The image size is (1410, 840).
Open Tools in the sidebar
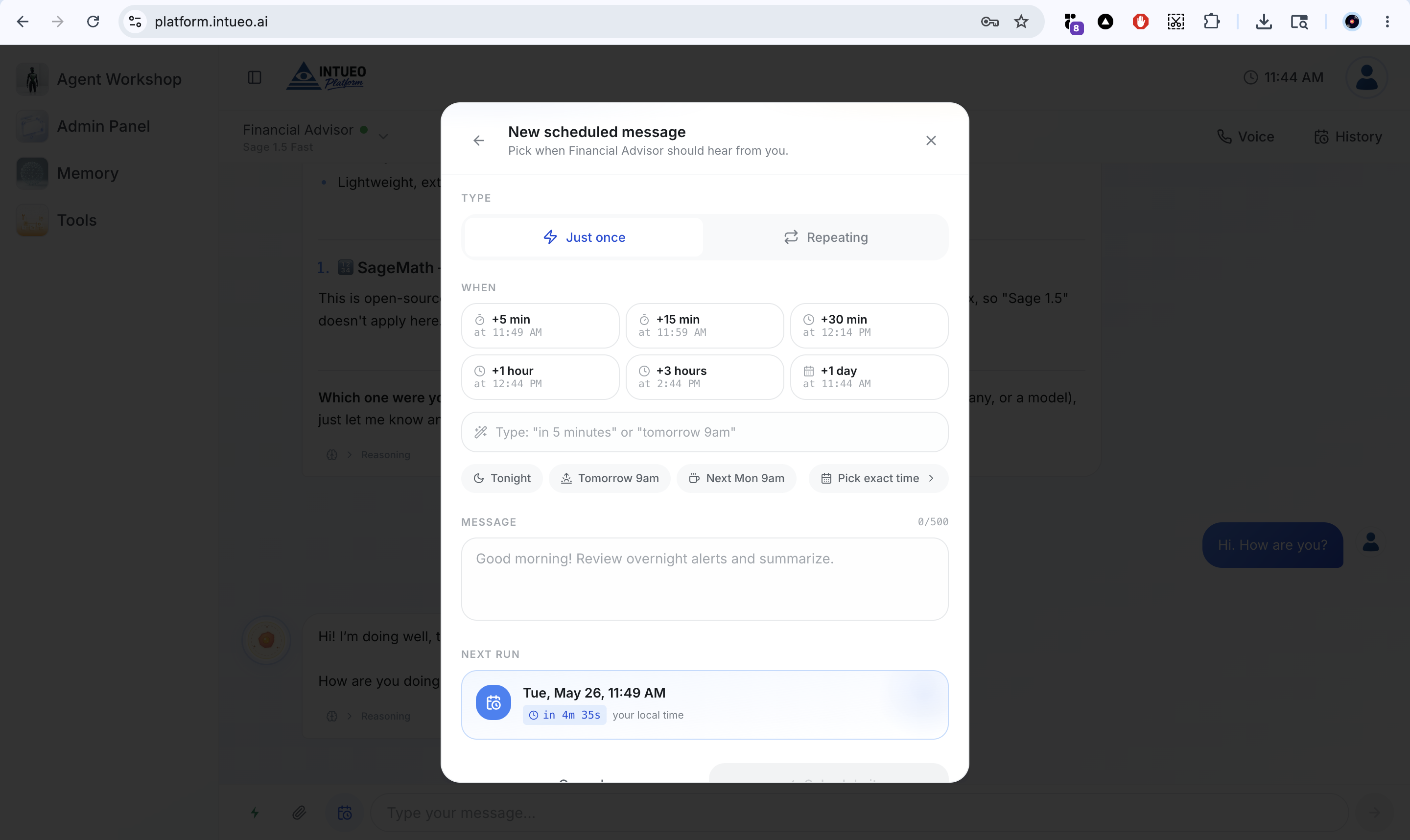tap(57, 220)
